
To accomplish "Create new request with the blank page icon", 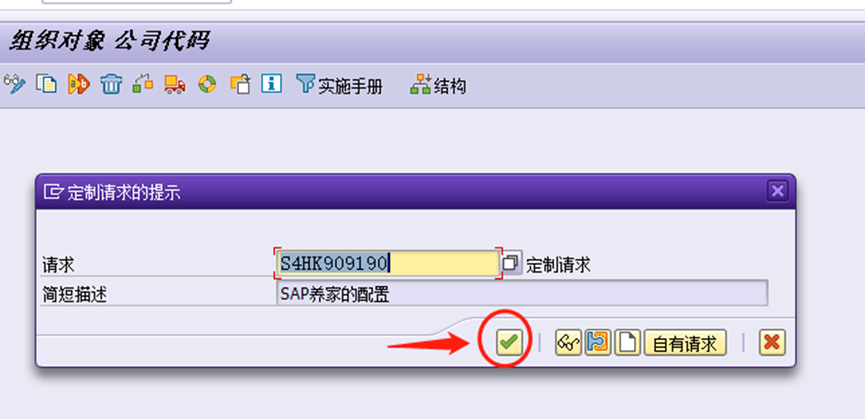I will [x=628, y=343].
